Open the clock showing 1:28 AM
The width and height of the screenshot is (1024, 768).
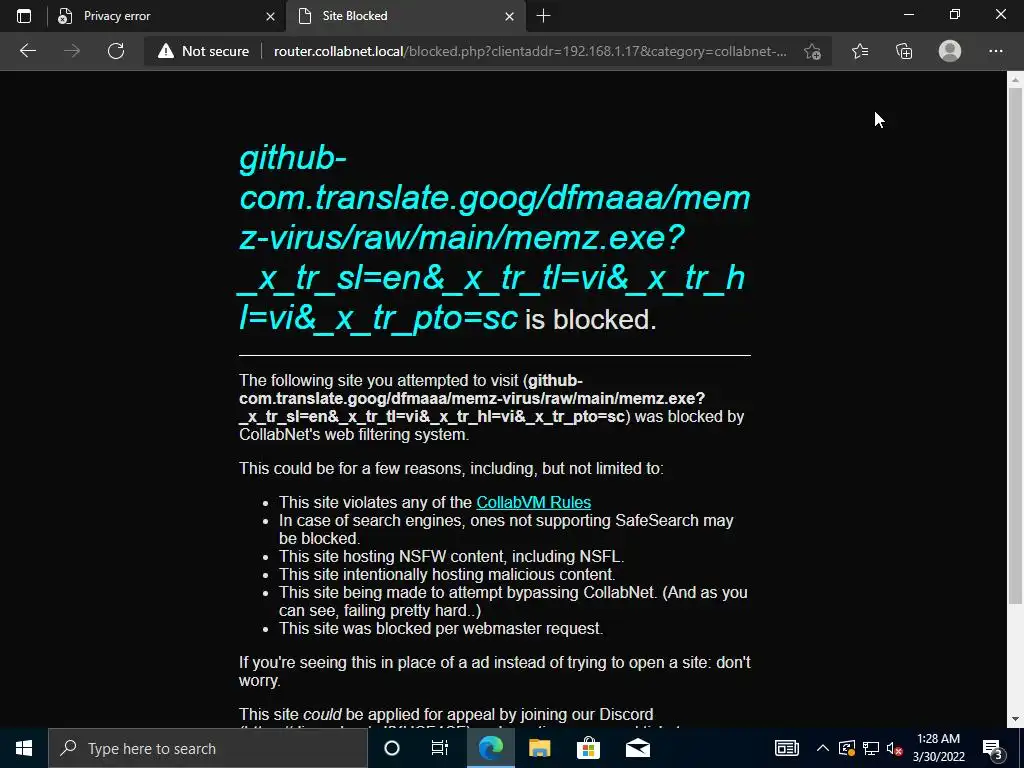tap(938, 748)
